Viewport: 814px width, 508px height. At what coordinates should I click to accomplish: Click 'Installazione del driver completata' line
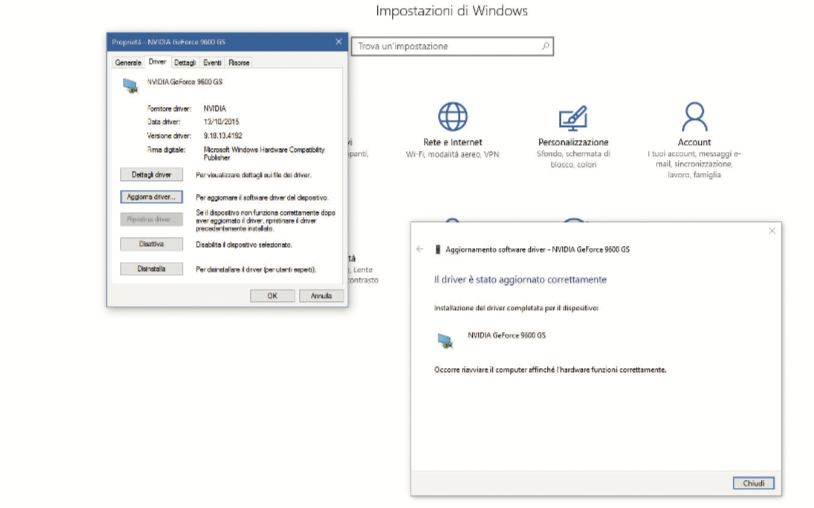coord(516,308)
